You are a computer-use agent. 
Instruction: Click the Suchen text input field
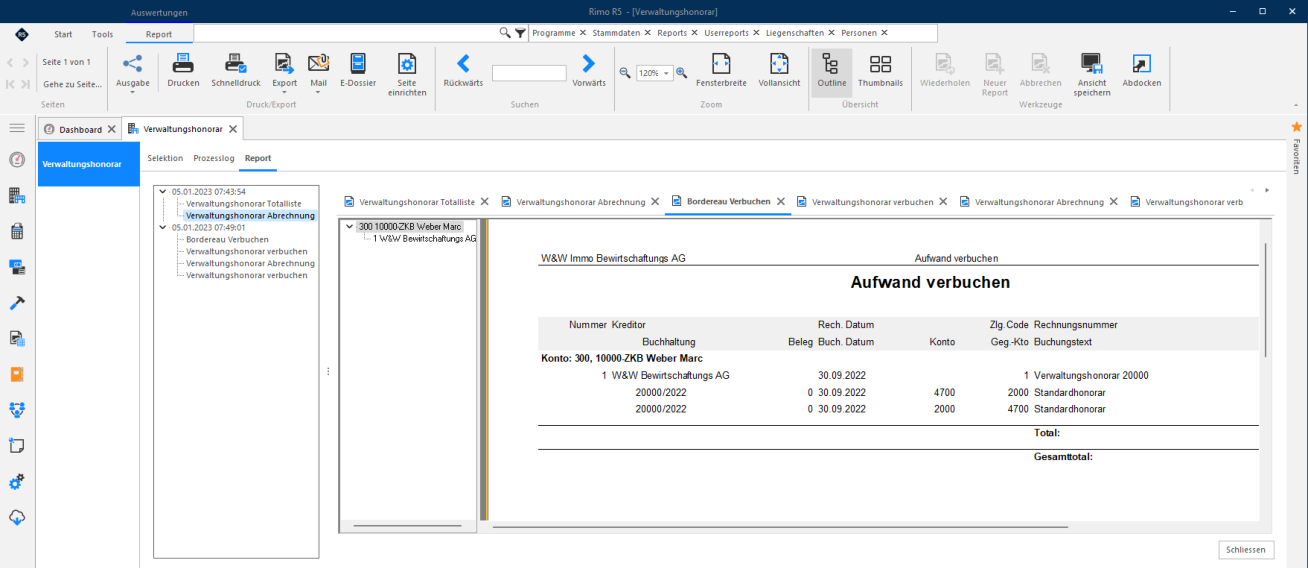pyautogui.click(x=529, y=73)
